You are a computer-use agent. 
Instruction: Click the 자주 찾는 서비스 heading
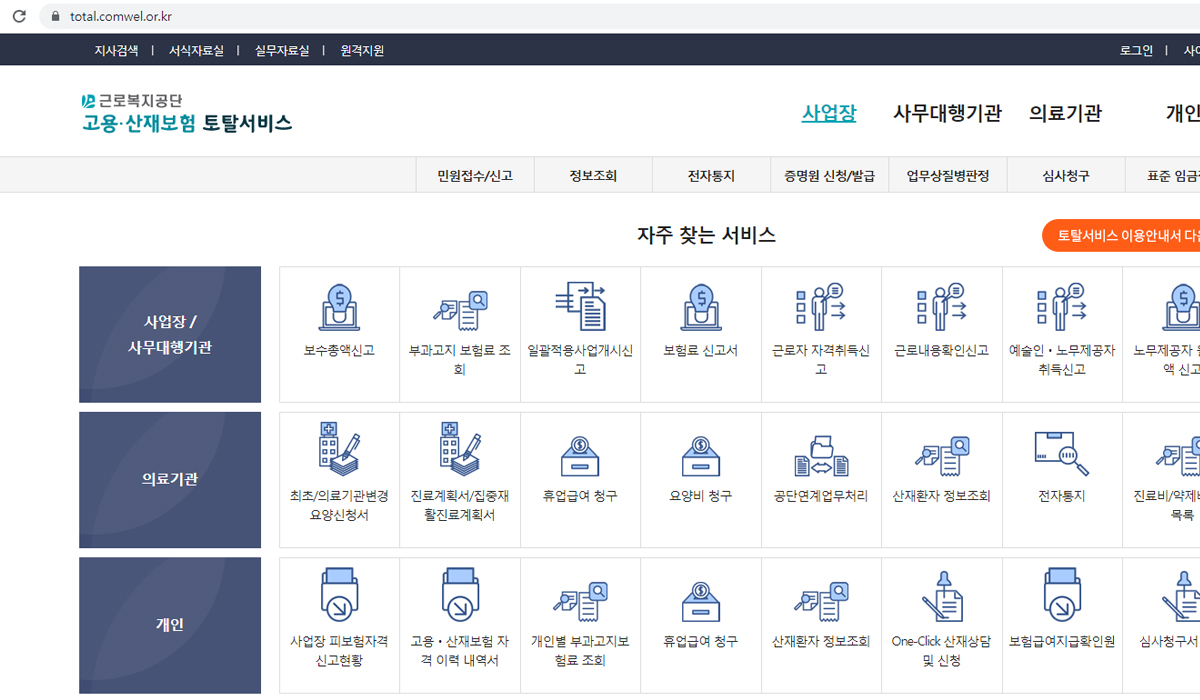706,236
